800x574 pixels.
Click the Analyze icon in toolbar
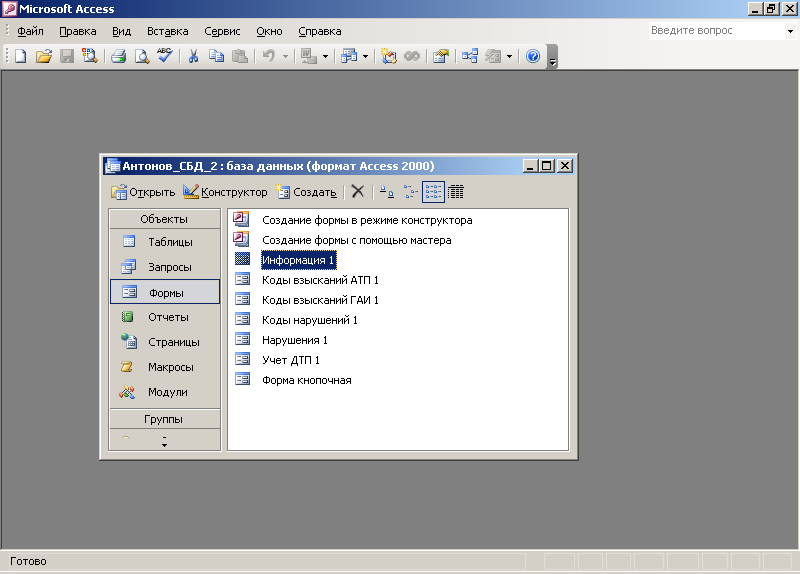[349, 56]
